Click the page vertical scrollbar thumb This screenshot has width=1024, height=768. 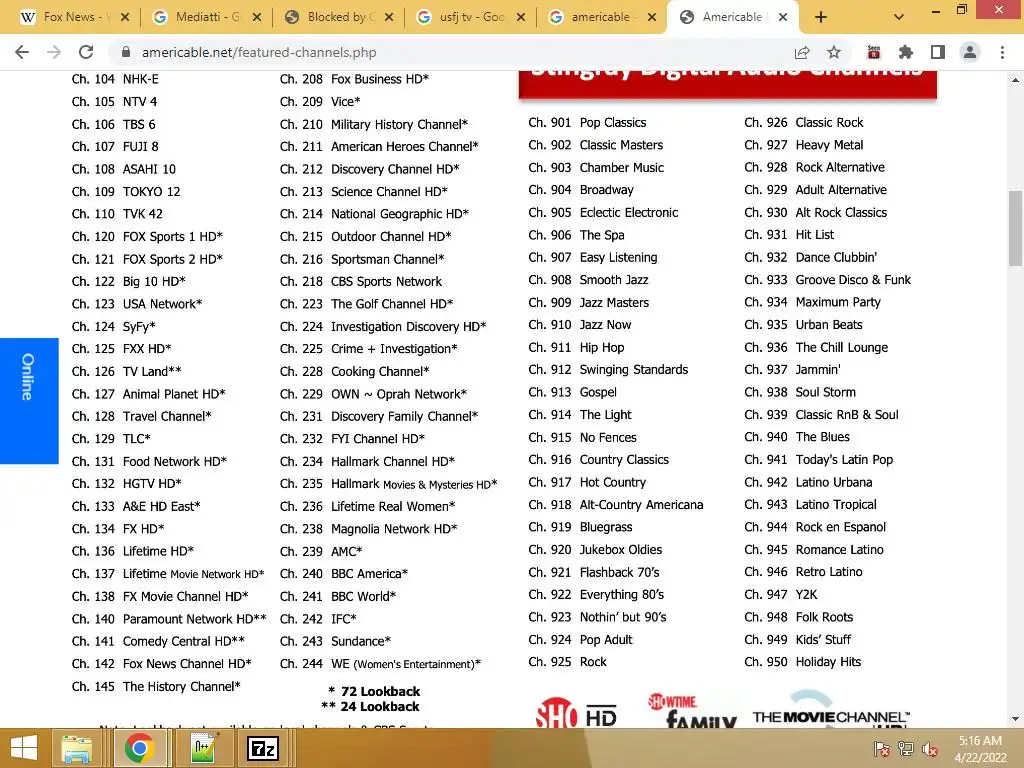pyautogui.click(x=1015, y=229)
